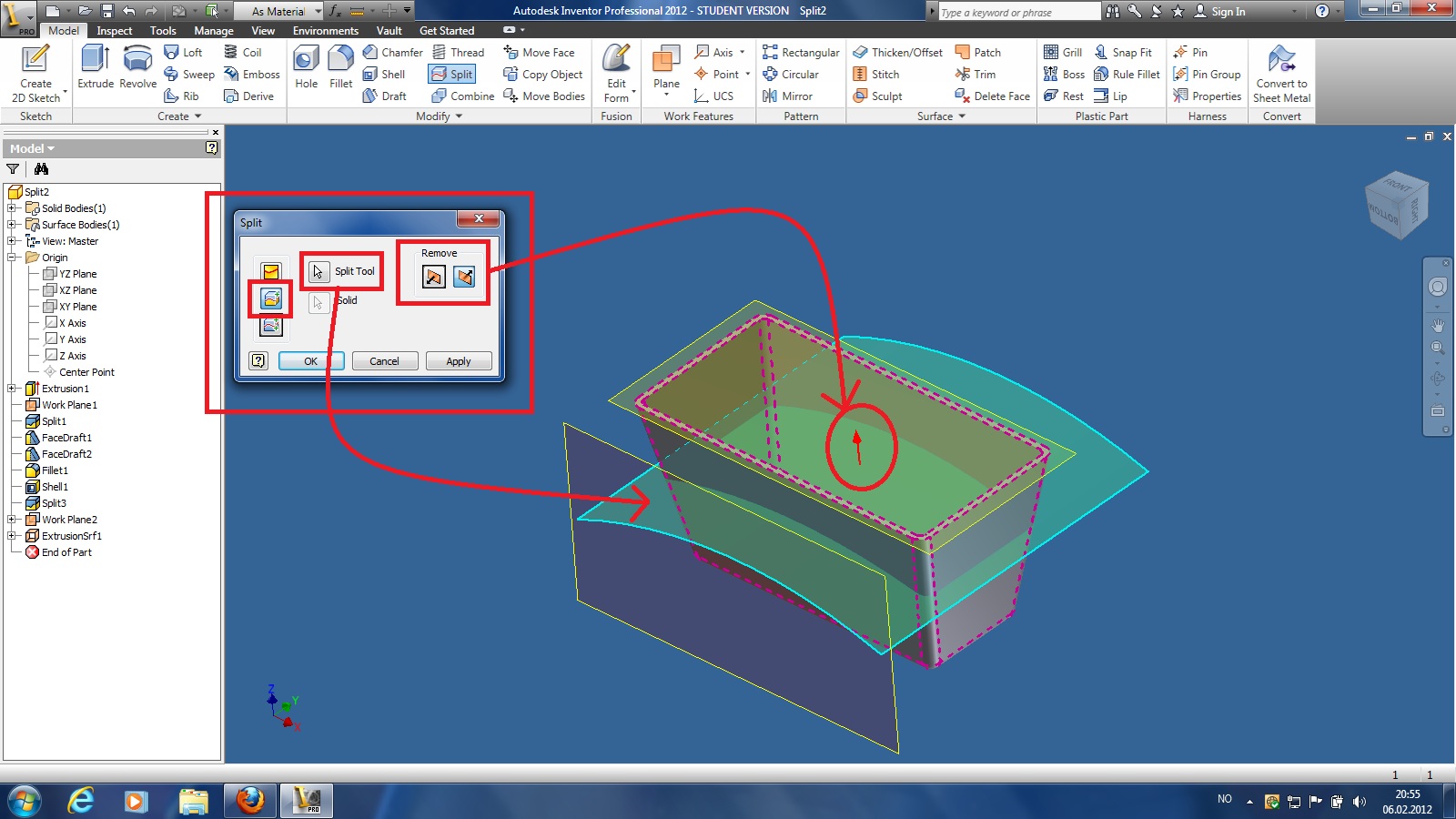The image size is (1456, 819).
Task: Choose Move Face in Modify panel
Action: (x=540, y=53)
